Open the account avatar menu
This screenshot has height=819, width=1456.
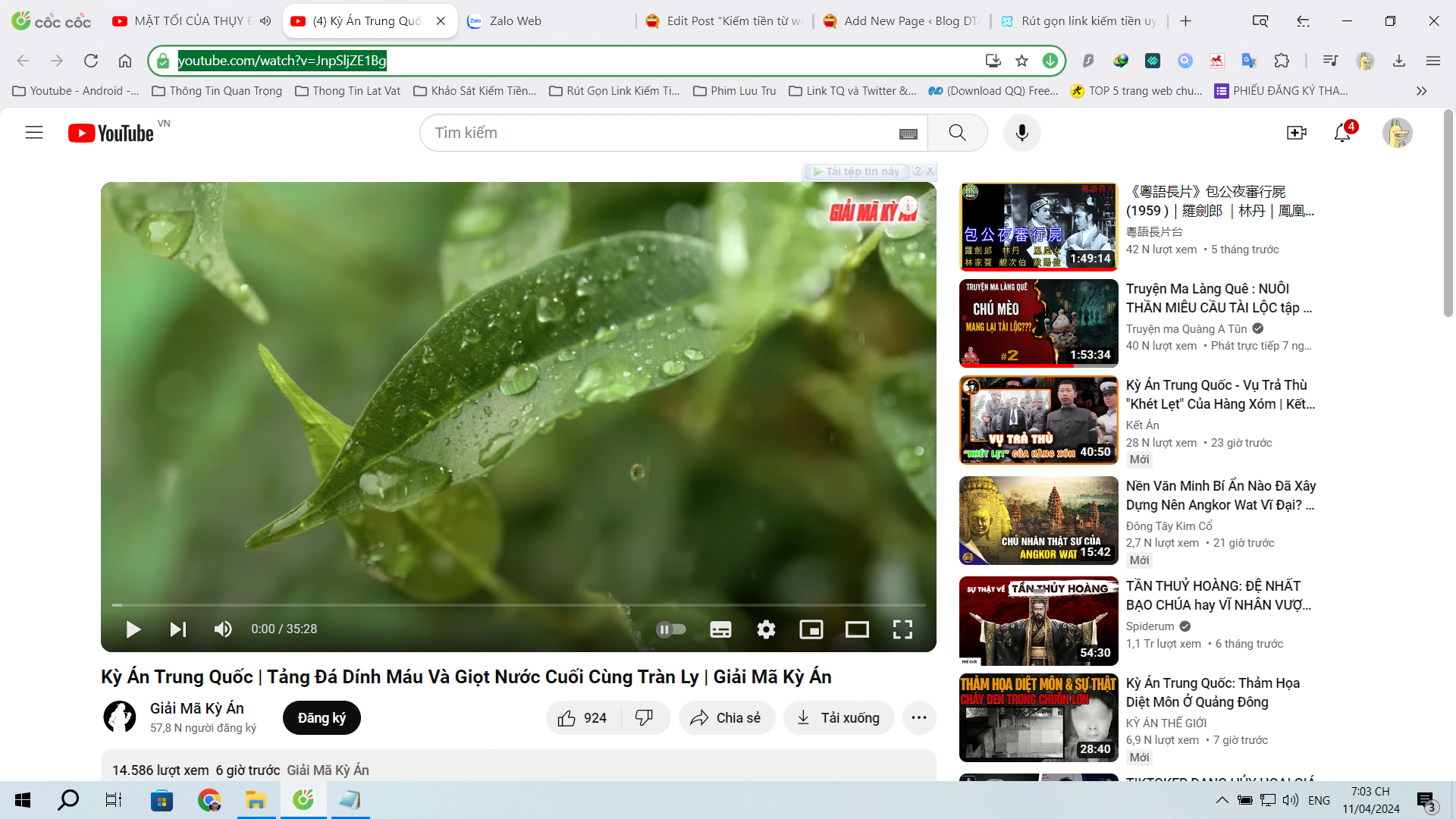(x=1397, y=133)
